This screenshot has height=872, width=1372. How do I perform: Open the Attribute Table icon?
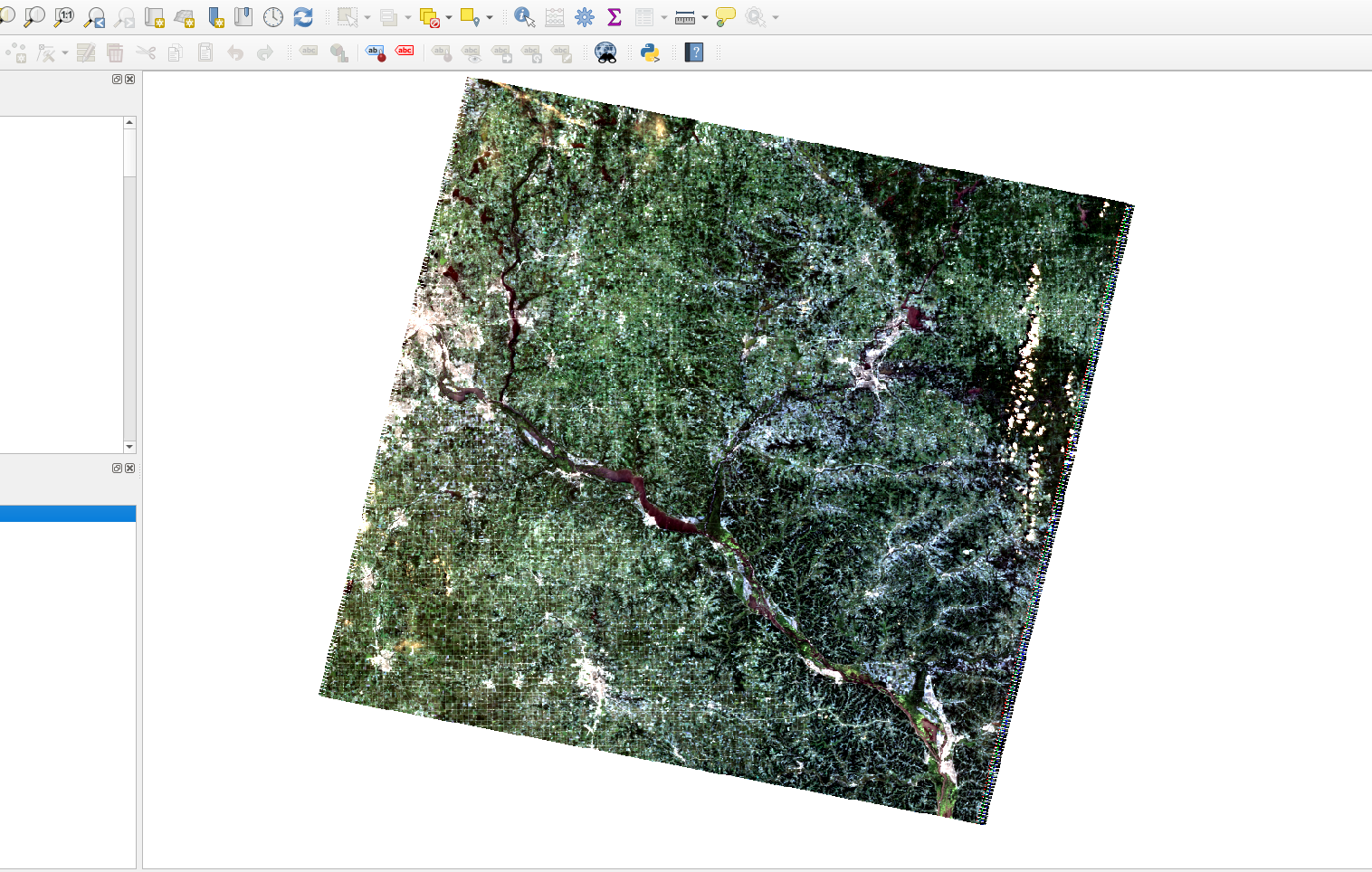644,16
